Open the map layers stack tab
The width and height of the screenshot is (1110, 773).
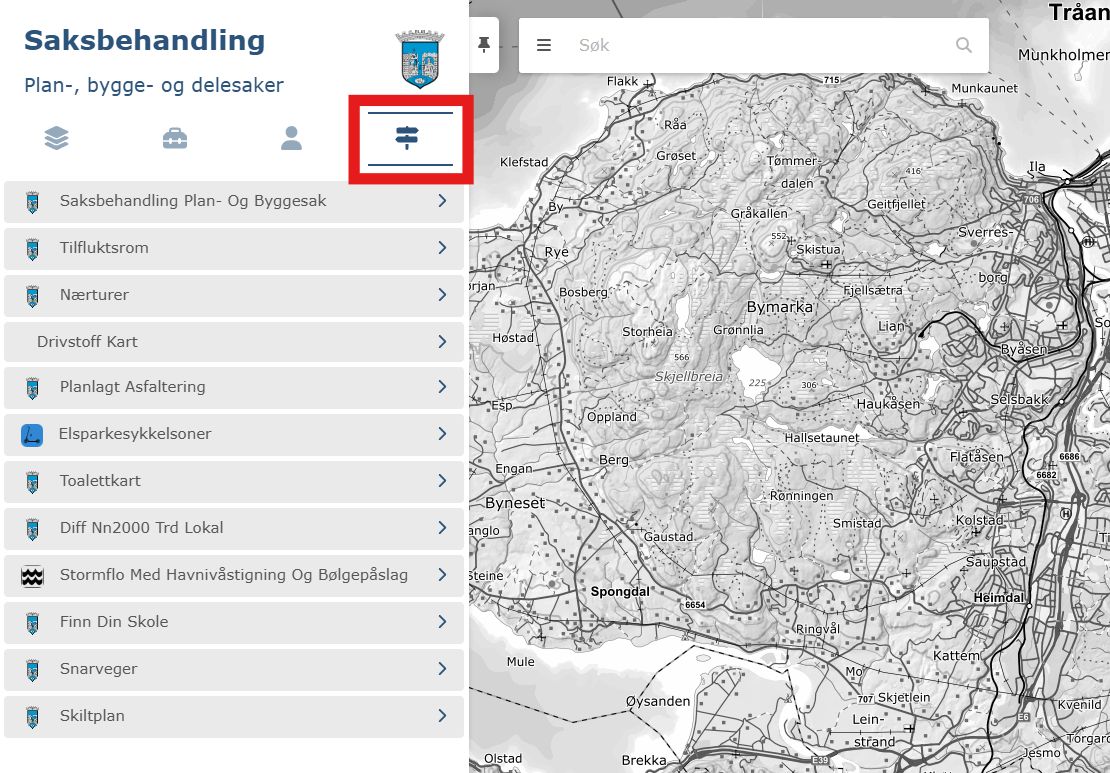click(x=57, y=138)
